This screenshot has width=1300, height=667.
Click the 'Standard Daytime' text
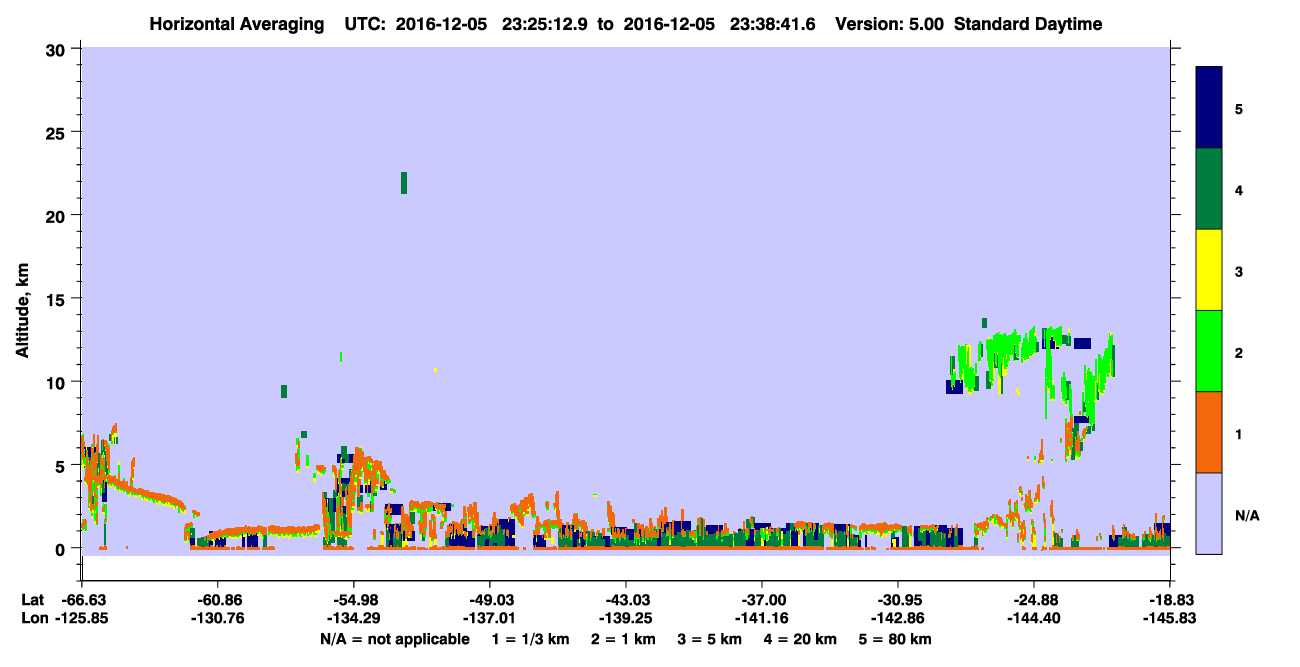point(1028,24)
